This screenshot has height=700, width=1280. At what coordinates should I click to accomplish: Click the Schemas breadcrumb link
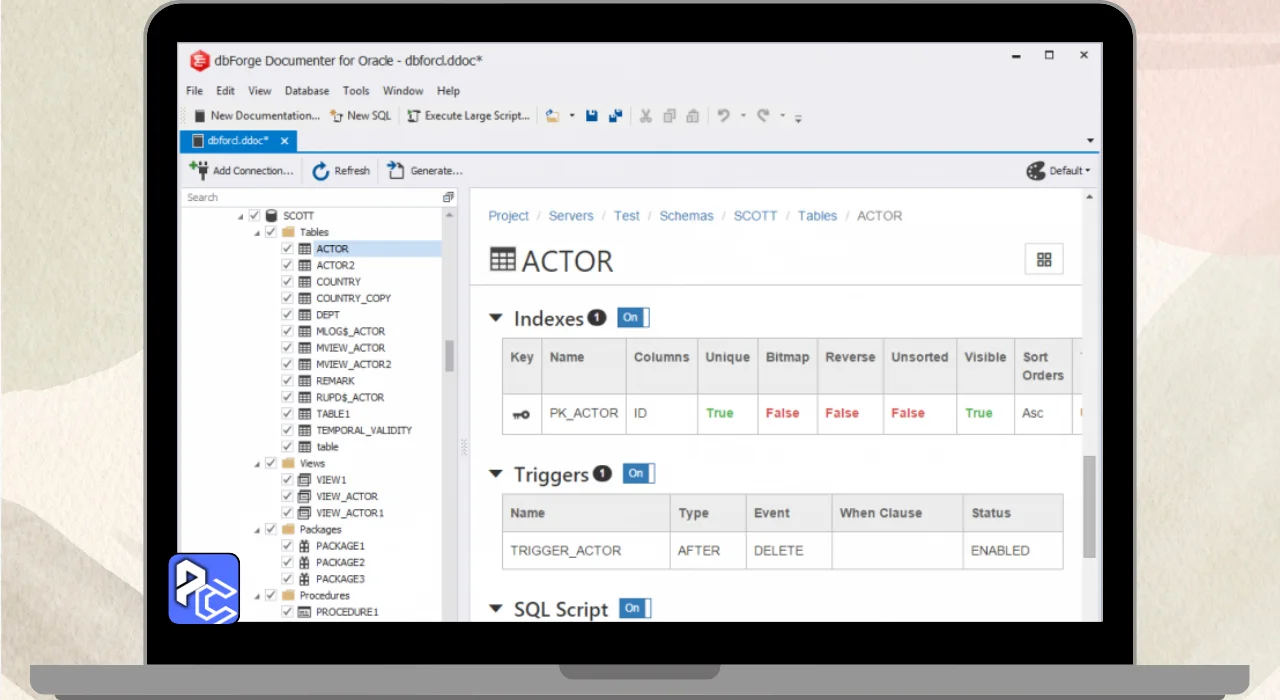(686, 216)
